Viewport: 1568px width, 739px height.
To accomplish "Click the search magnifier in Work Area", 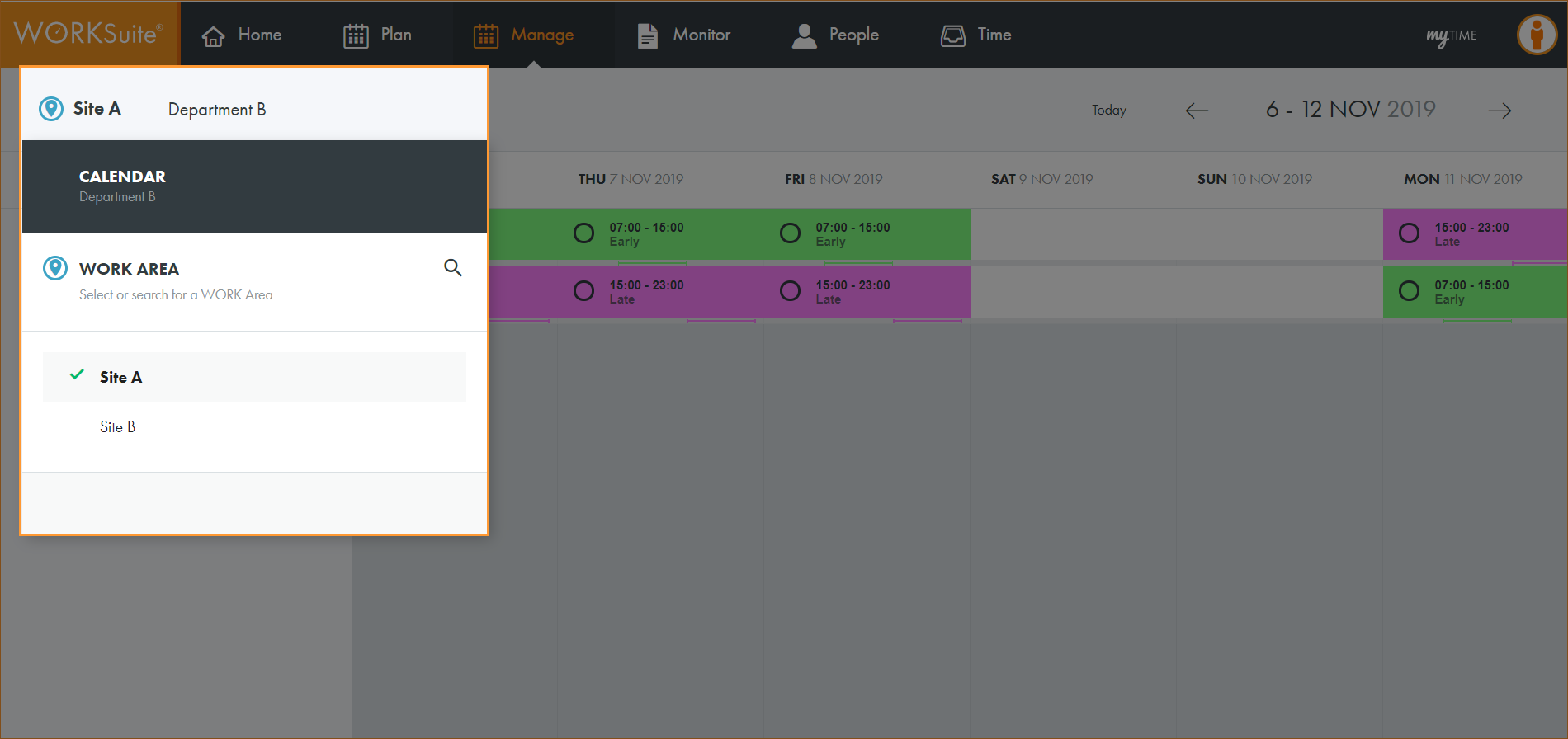I will (452, 267).
